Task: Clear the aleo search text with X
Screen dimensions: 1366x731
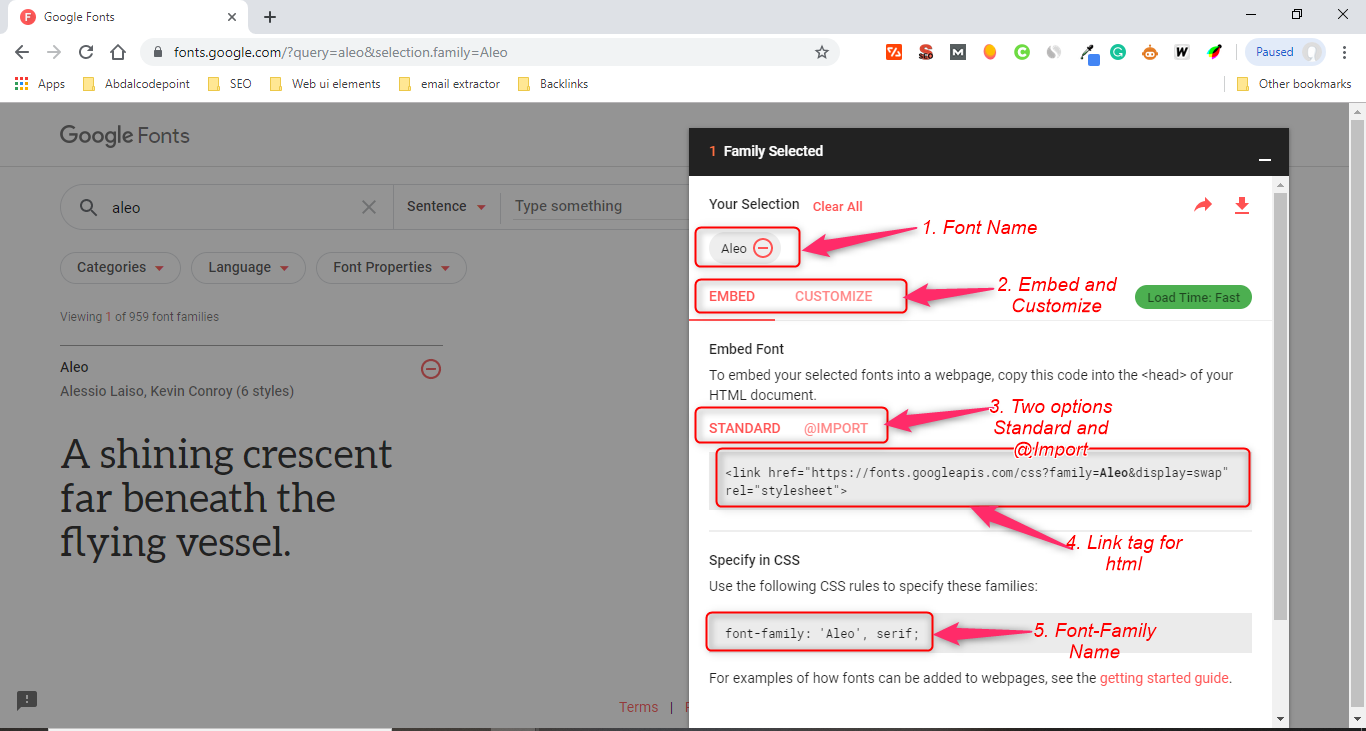Action: pos(369,207)
